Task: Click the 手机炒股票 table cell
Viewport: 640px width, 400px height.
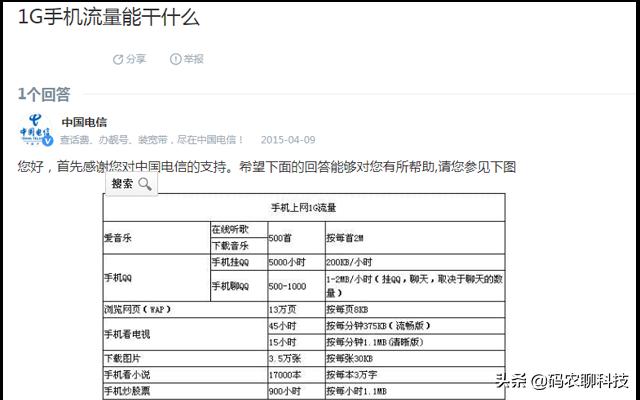Action: click(185, 391)
